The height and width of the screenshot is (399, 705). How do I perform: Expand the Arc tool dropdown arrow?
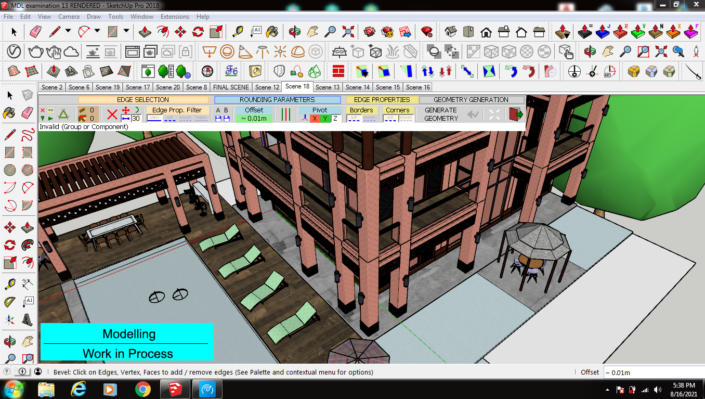click(x=97, y=31)
